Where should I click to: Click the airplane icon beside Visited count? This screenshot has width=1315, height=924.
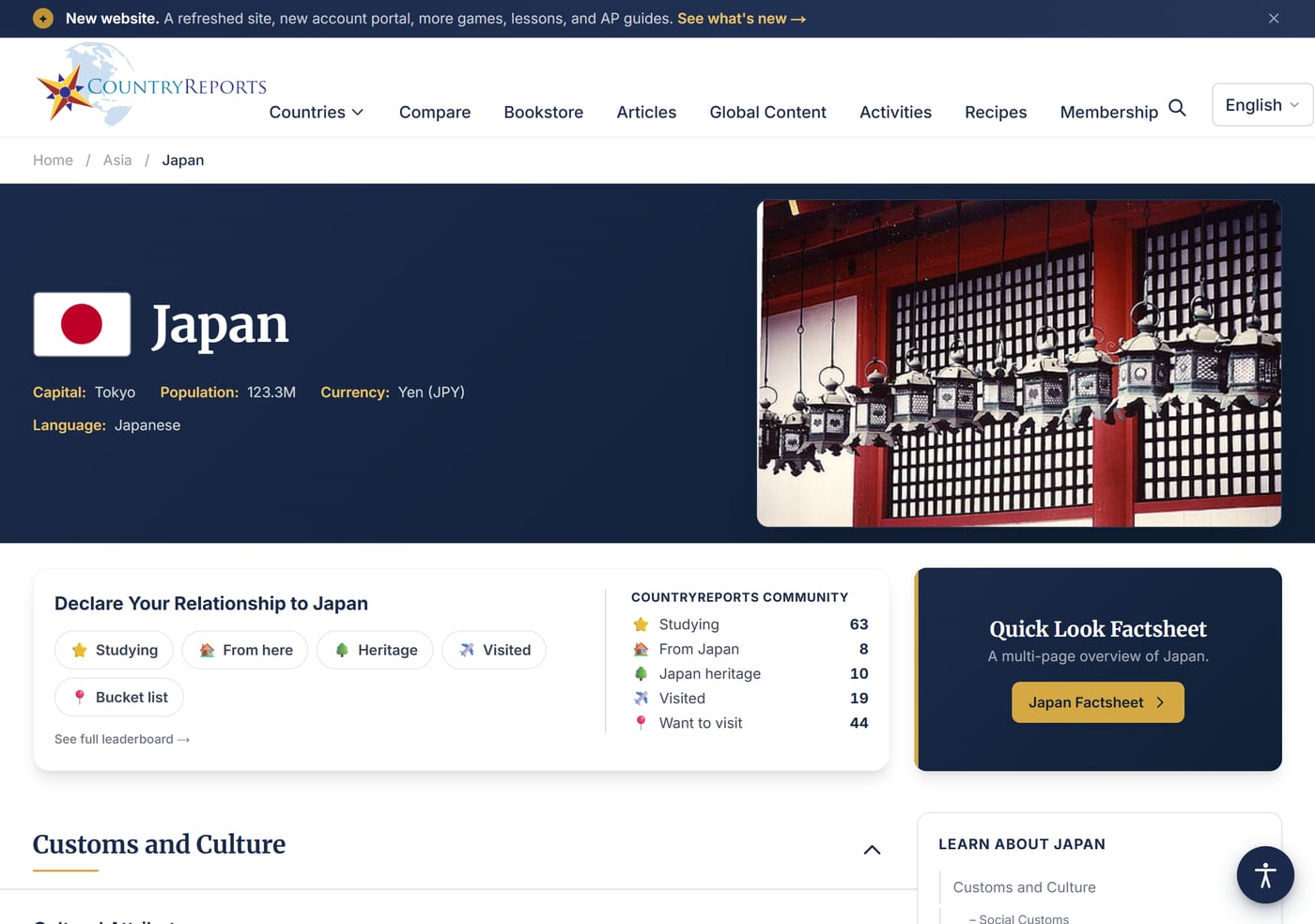(x=642, y=698)
